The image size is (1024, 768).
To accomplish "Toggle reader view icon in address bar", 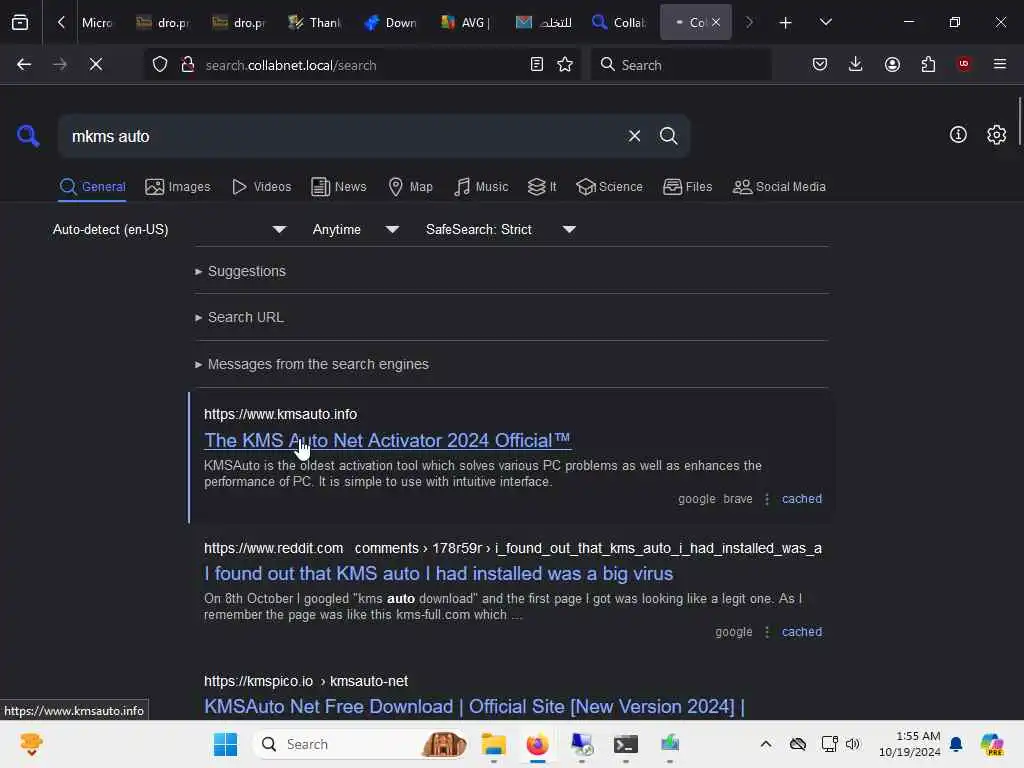I will (537, 65).
